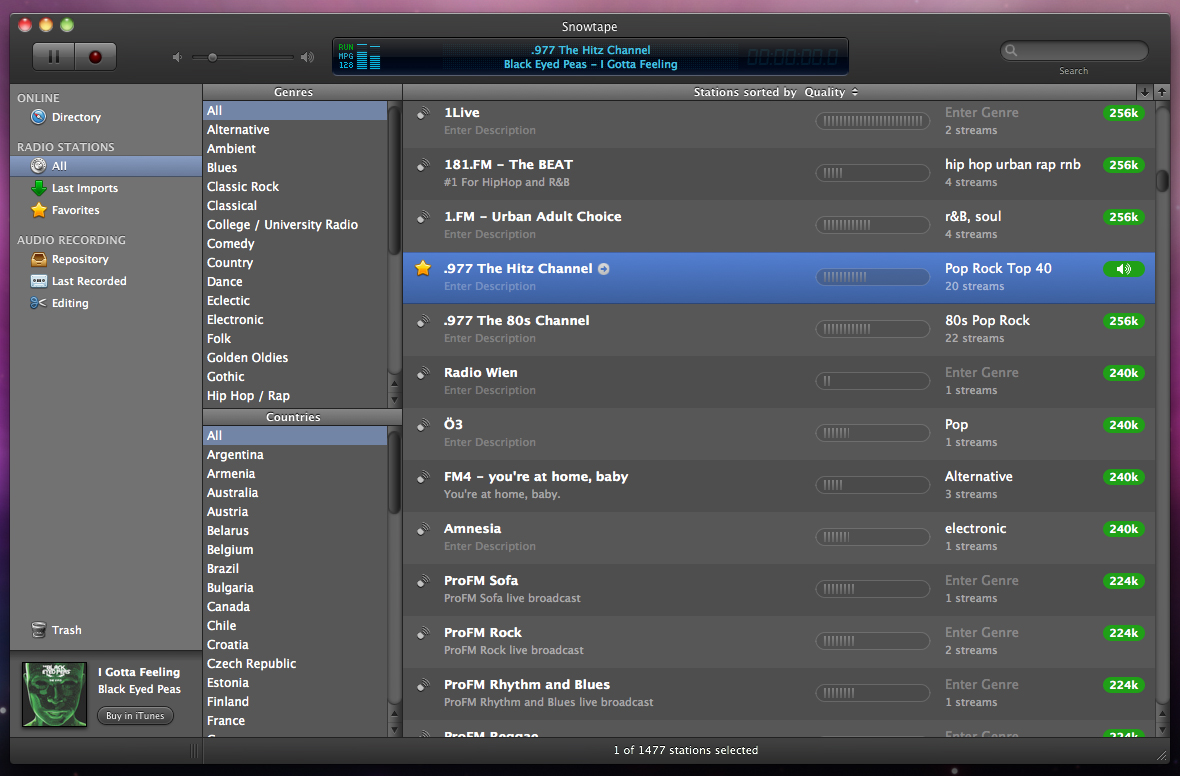Screen dimensions: 1180x776
Task: Click the satellite icon for 181.FM – The BEAT
Action: coord(423,165)
